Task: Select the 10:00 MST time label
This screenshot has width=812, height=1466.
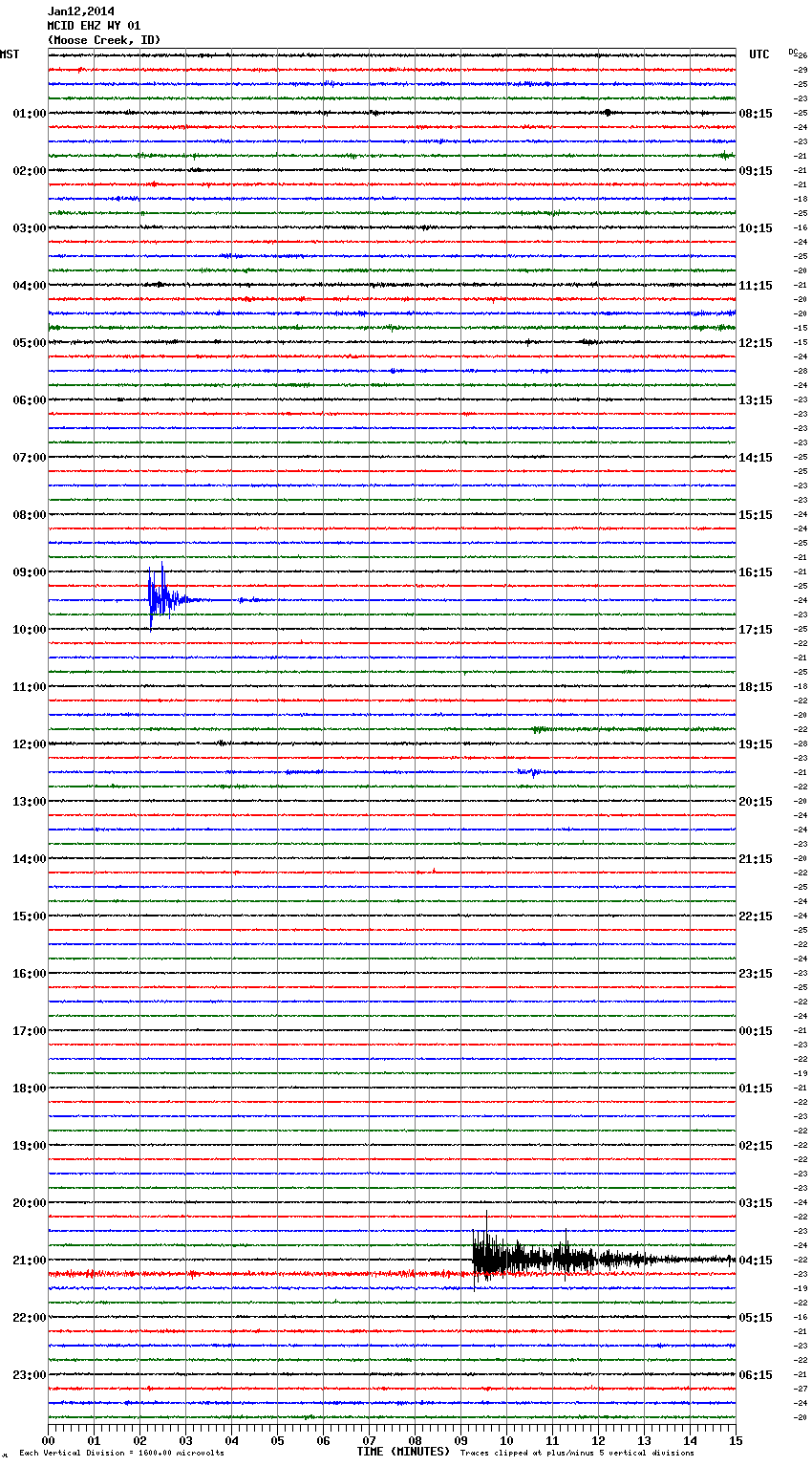Action: point(29,630)
